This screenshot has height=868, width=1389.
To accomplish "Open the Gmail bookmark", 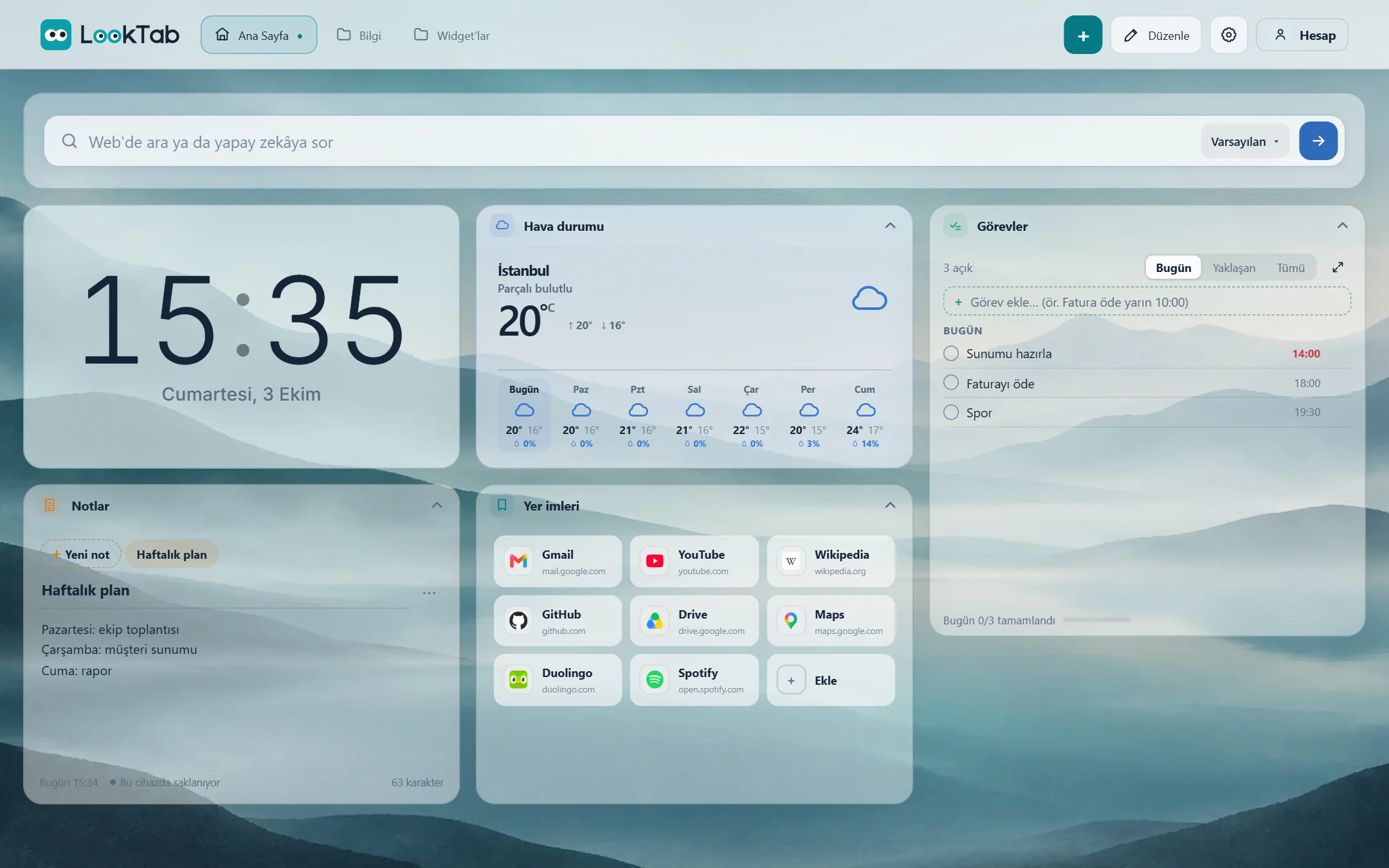I will point(558,561).
